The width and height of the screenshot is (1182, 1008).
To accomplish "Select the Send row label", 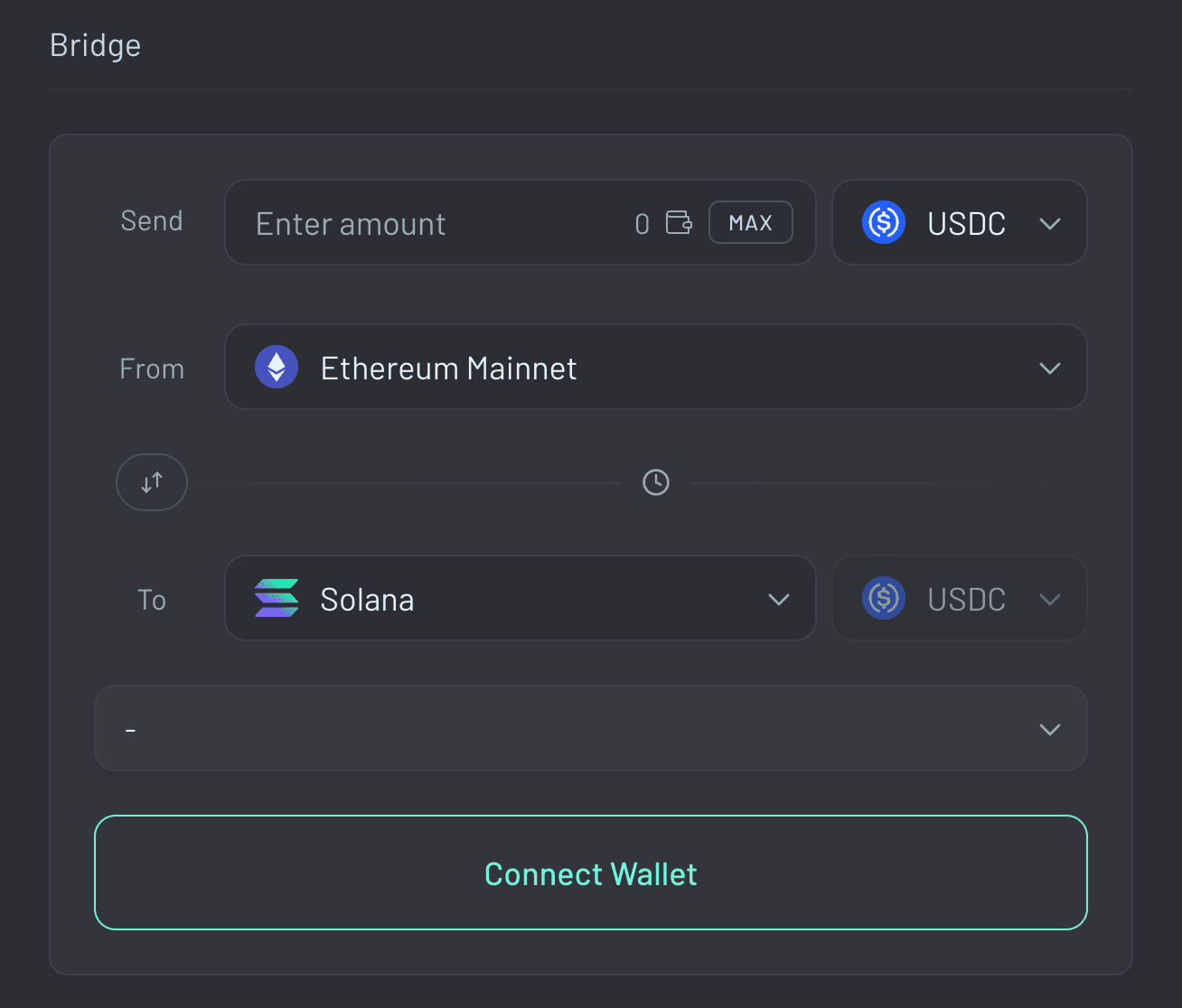I will [x=151, y=221].
